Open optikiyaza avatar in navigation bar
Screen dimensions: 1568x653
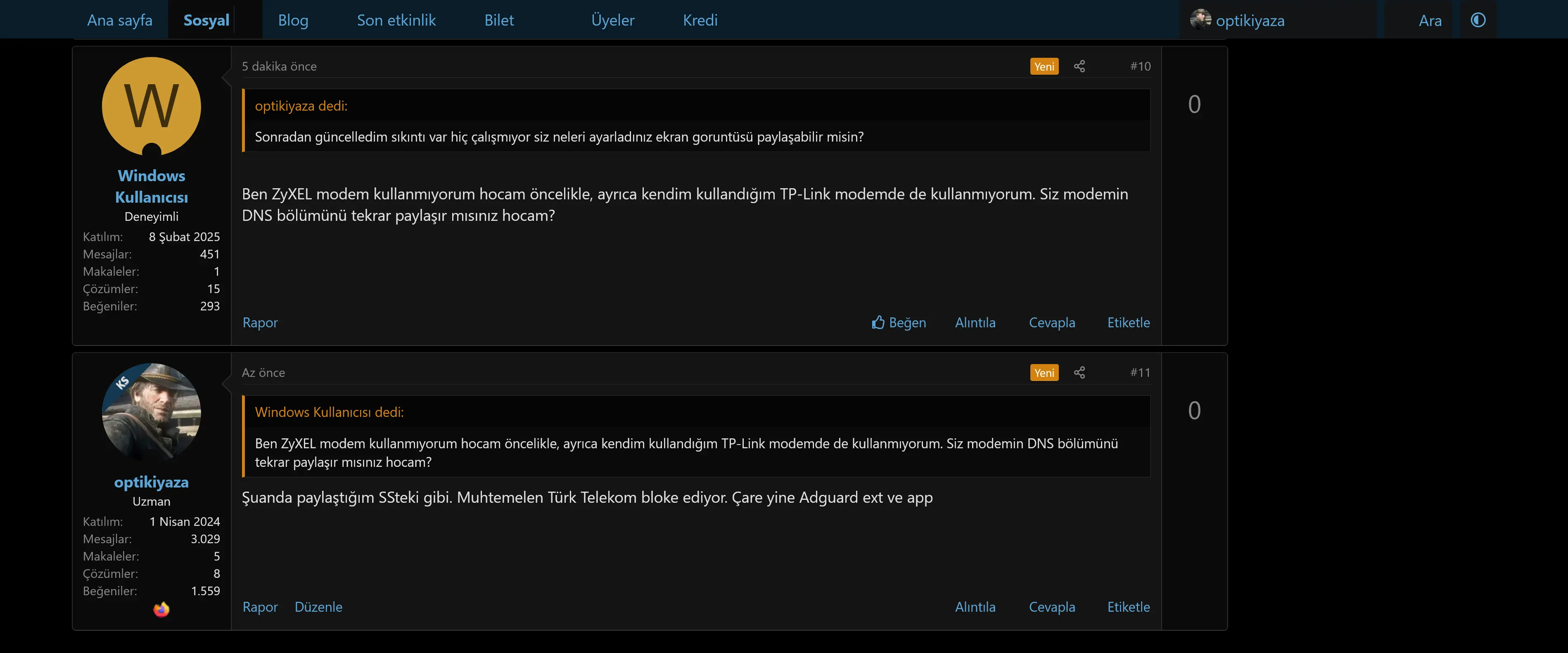coord(1200,19)
